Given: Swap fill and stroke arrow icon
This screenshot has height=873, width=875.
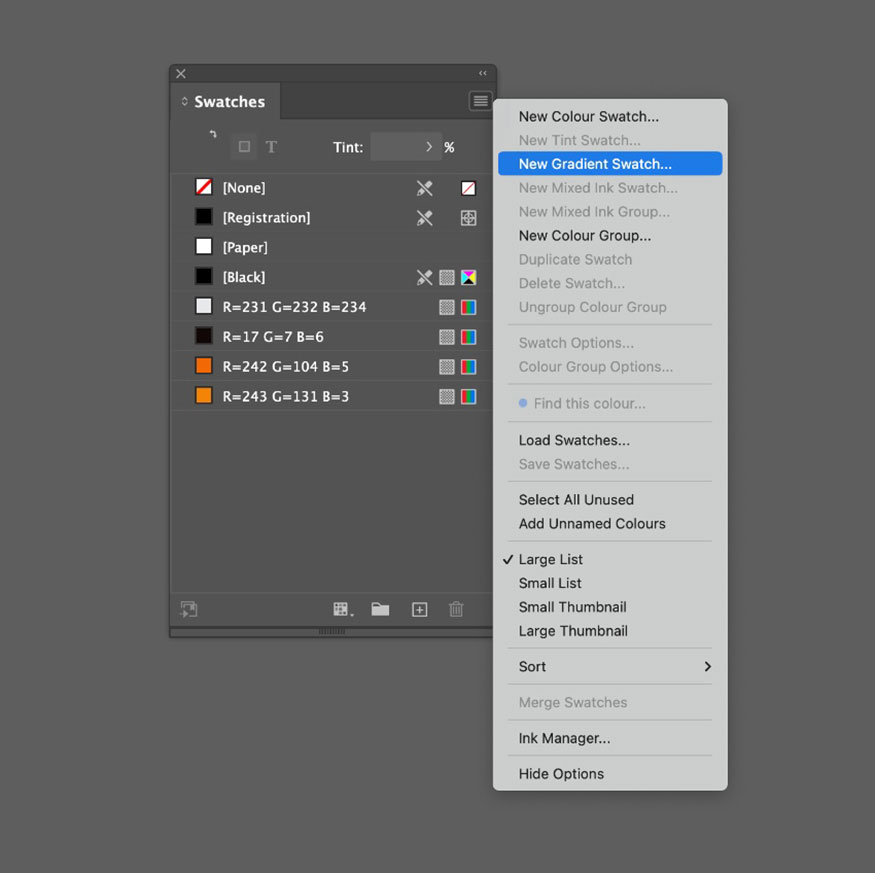Looking at the screenshot, I should click(x=213, y=134).
